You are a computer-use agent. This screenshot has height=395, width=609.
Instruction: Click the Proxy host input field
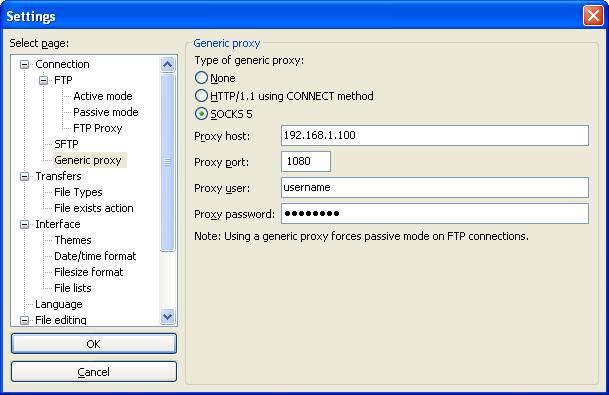(x=435, y=136)
